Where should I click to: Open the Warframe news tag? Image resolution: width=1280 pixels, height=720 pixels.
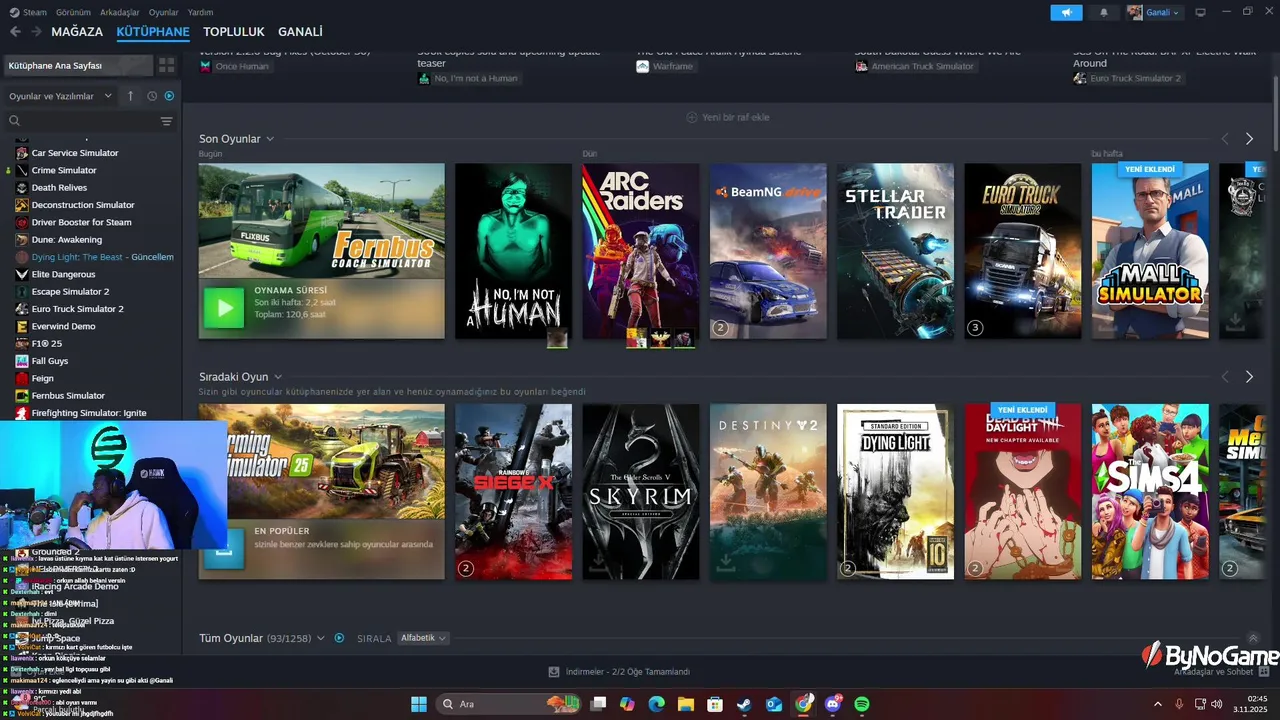(666, 66)
